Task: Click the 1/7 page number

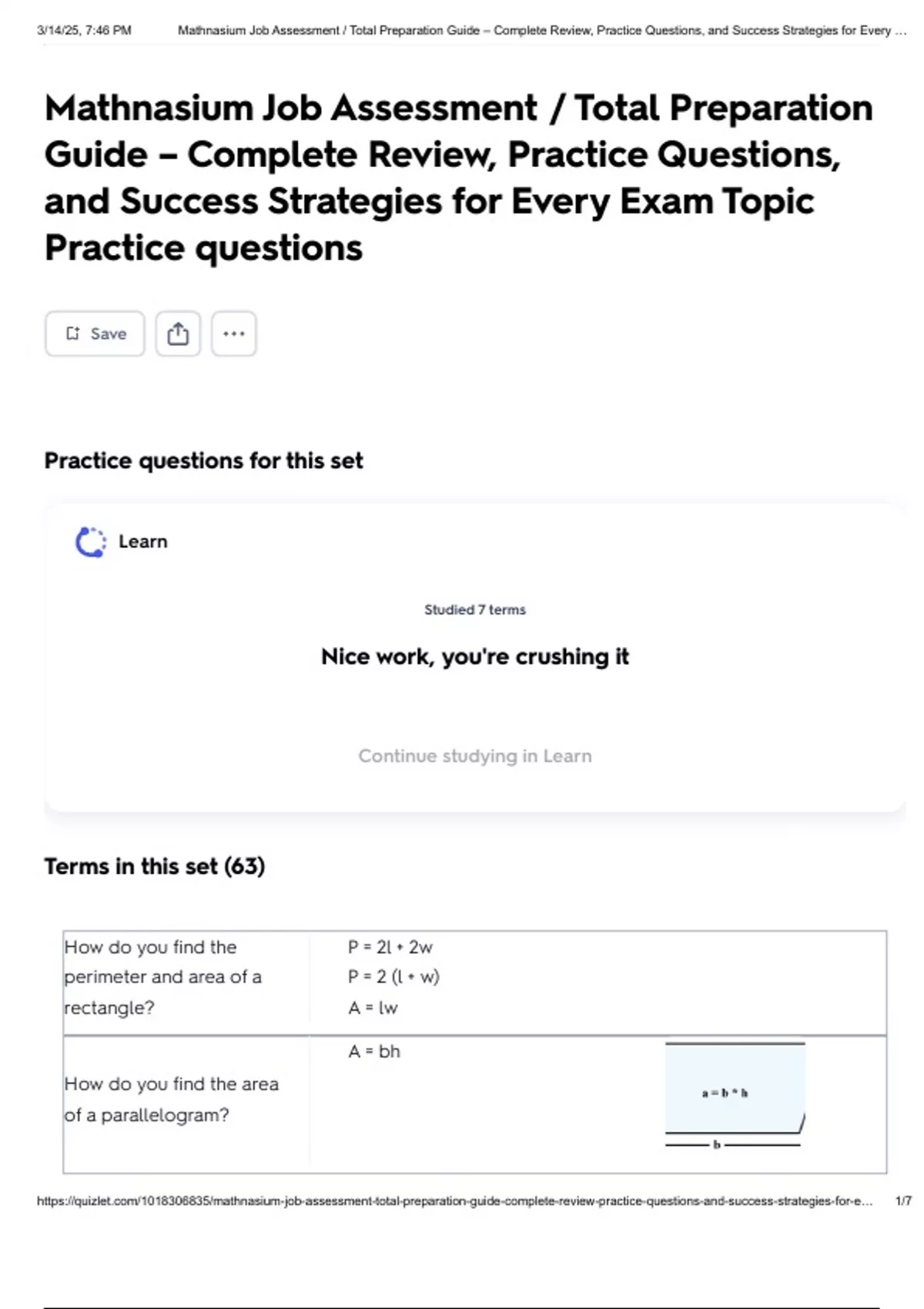Action: coord(903,1201)
